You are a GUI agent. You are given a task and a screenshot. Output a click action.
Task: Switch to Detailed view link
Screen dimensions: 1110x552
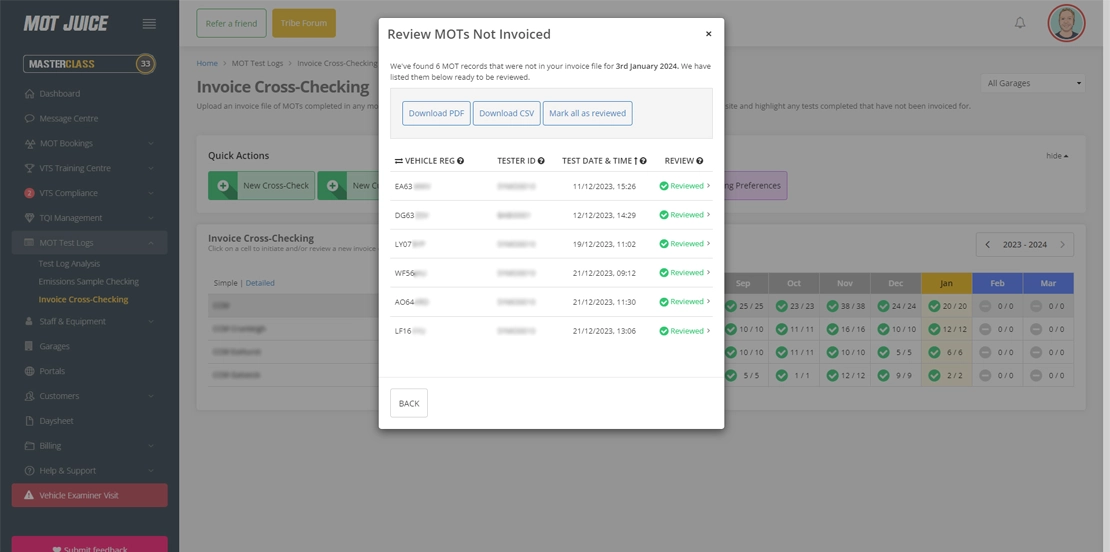260,283
